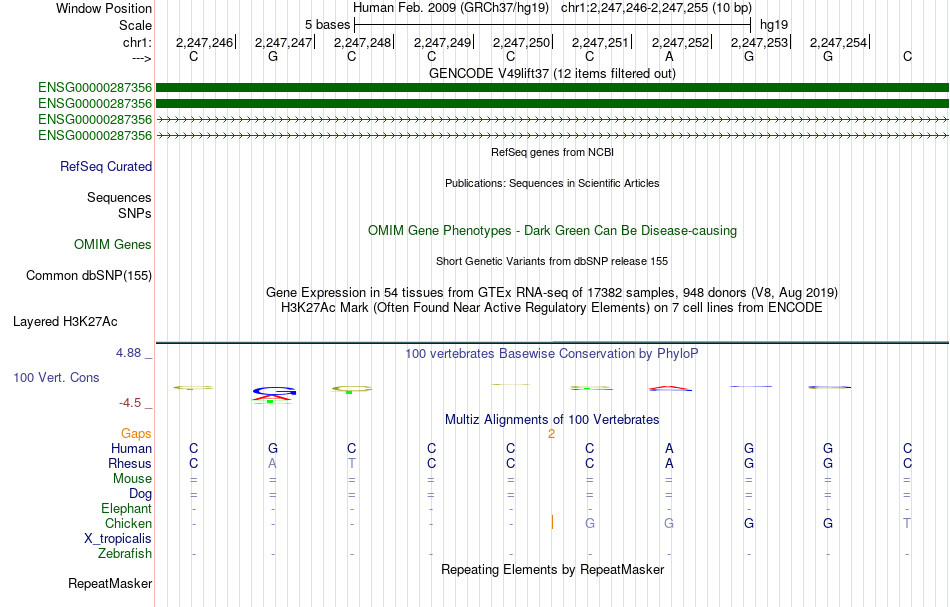Click the GENCODE V49lift37 track title

point(552,73)
